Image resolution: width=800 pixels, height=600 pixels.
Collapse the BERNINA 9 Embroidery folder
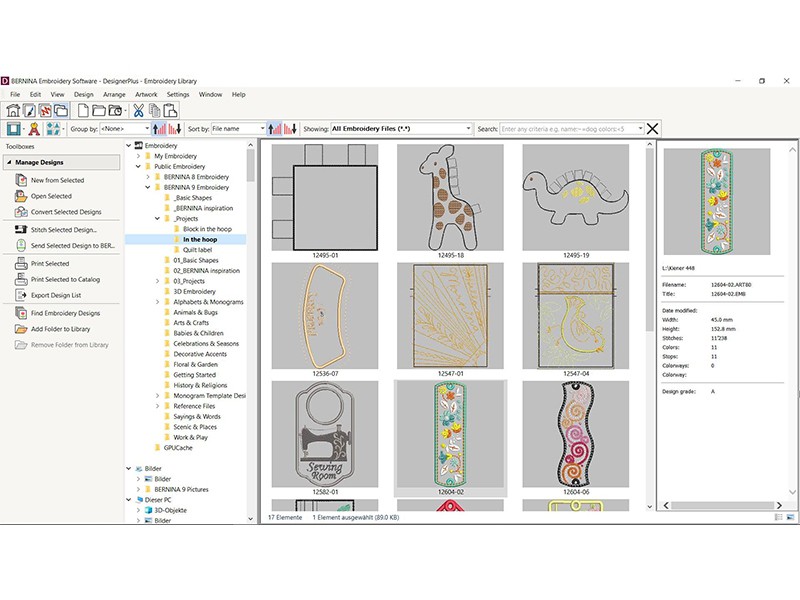click(x=147, y=187)
